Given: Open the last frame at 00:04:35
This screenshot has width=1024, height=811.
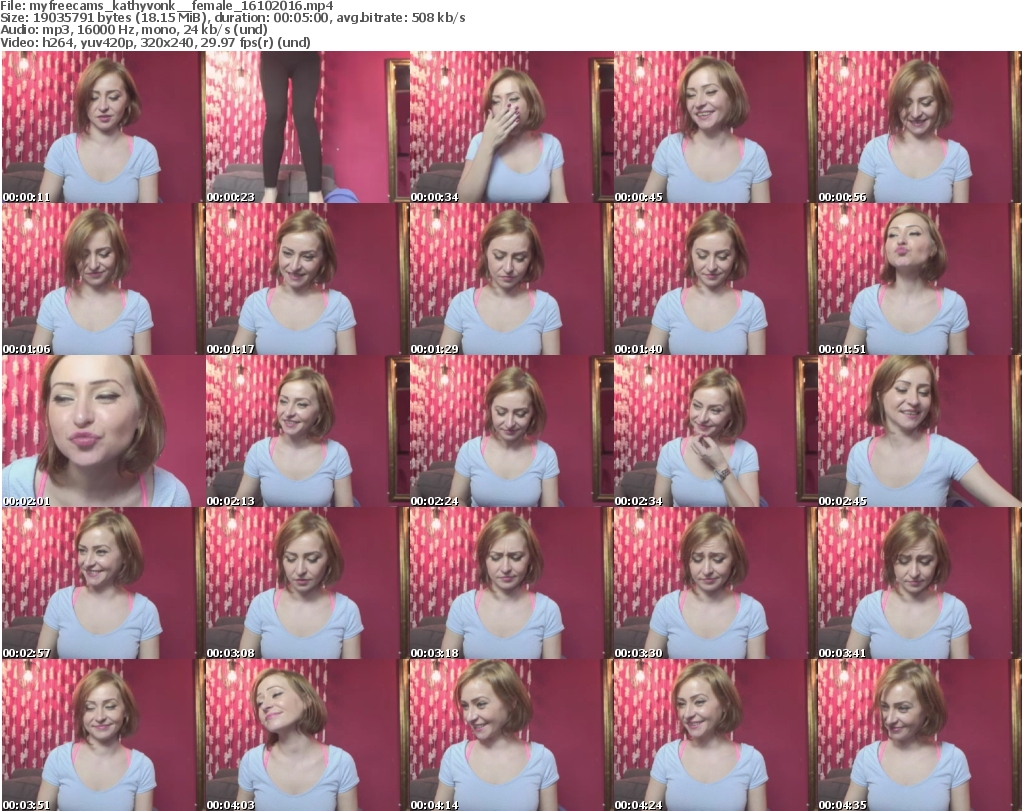Looking at the screenshot, I should [918, 736].
